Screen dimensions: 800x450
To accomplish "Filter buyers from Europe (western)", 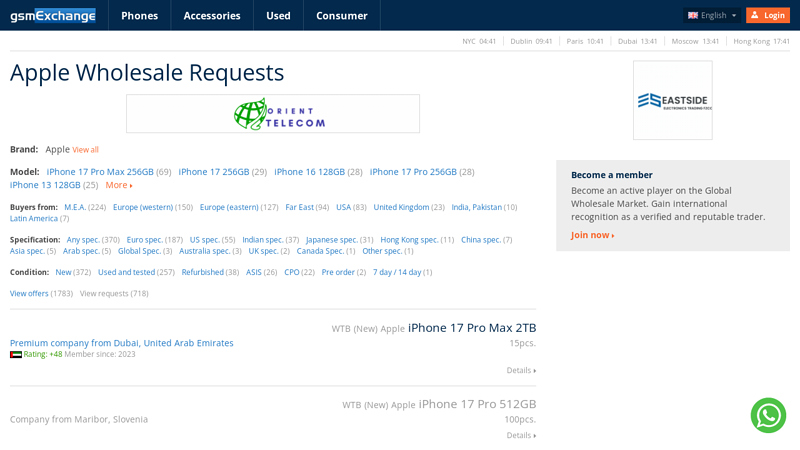I will pyautogui.click(x=143, y=207).
